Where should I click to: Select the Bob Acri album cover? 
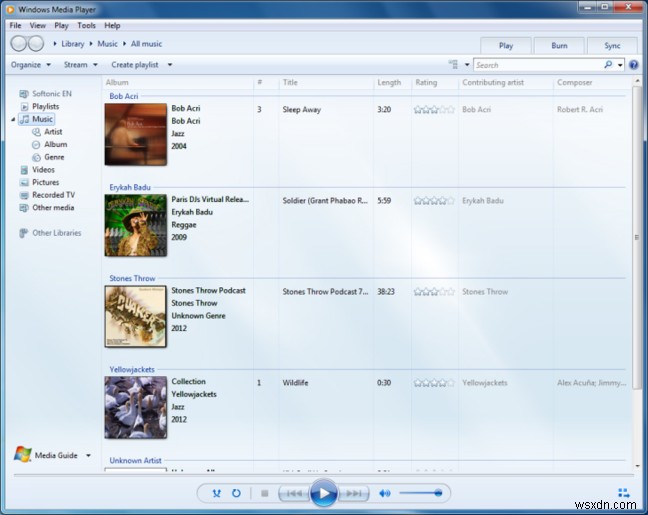point(136,134)
